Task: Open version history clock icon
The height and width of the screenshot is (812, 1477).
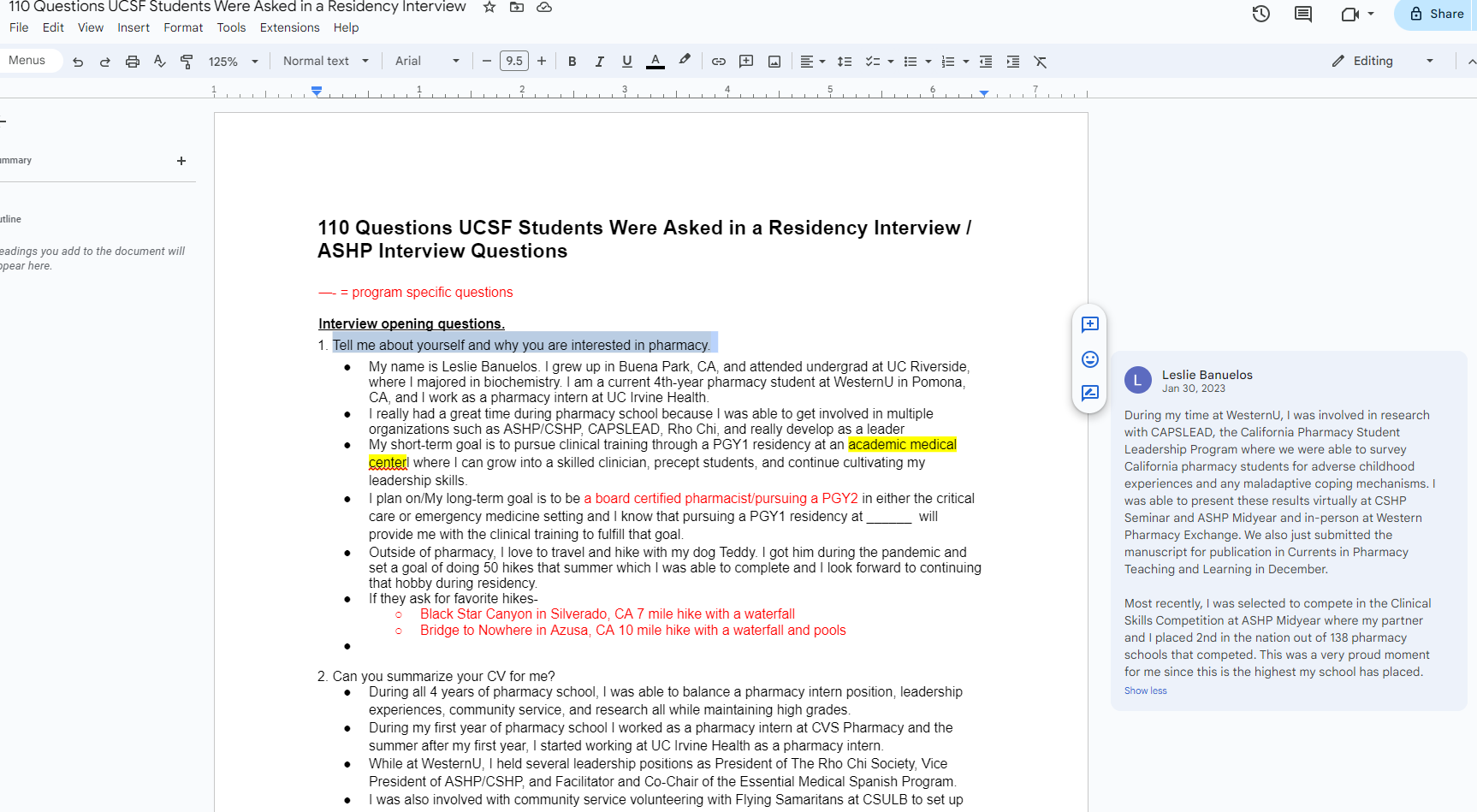Action: (x=1261, y=14)
